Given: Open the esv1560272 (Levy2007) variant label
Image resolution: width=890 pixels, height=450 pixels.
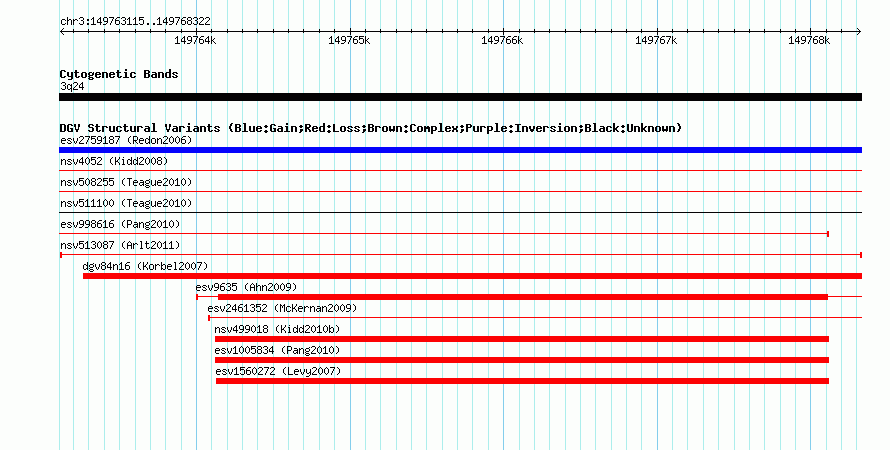Looking at the screenshot, I should (x=278, y=371).
